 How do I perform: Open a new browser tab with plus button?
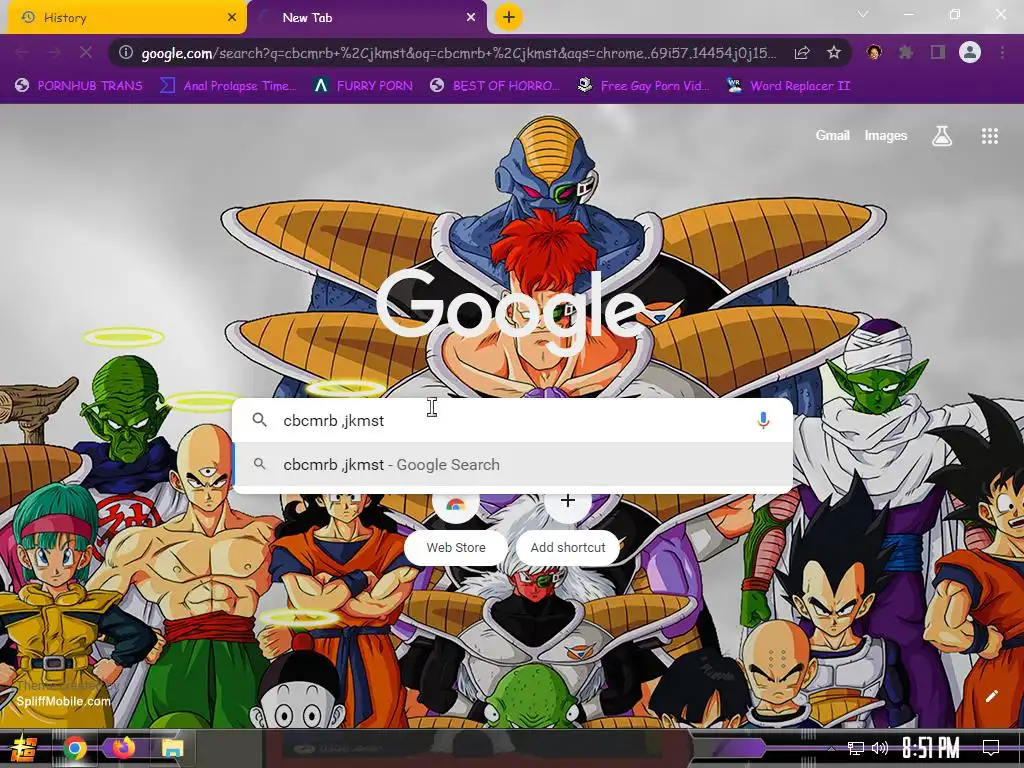coord(509,18)
